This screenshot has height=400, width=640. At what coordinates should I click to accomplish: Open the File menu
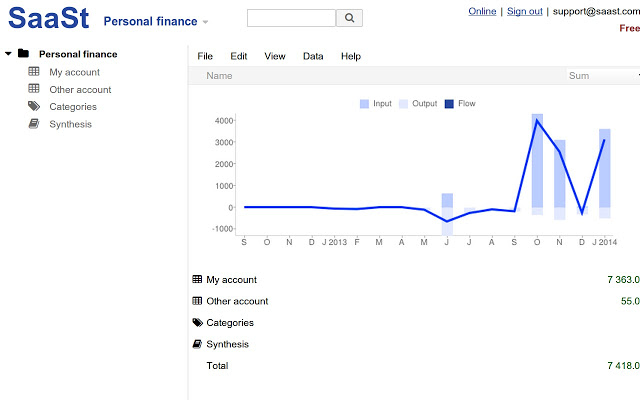tap(205, 56)
